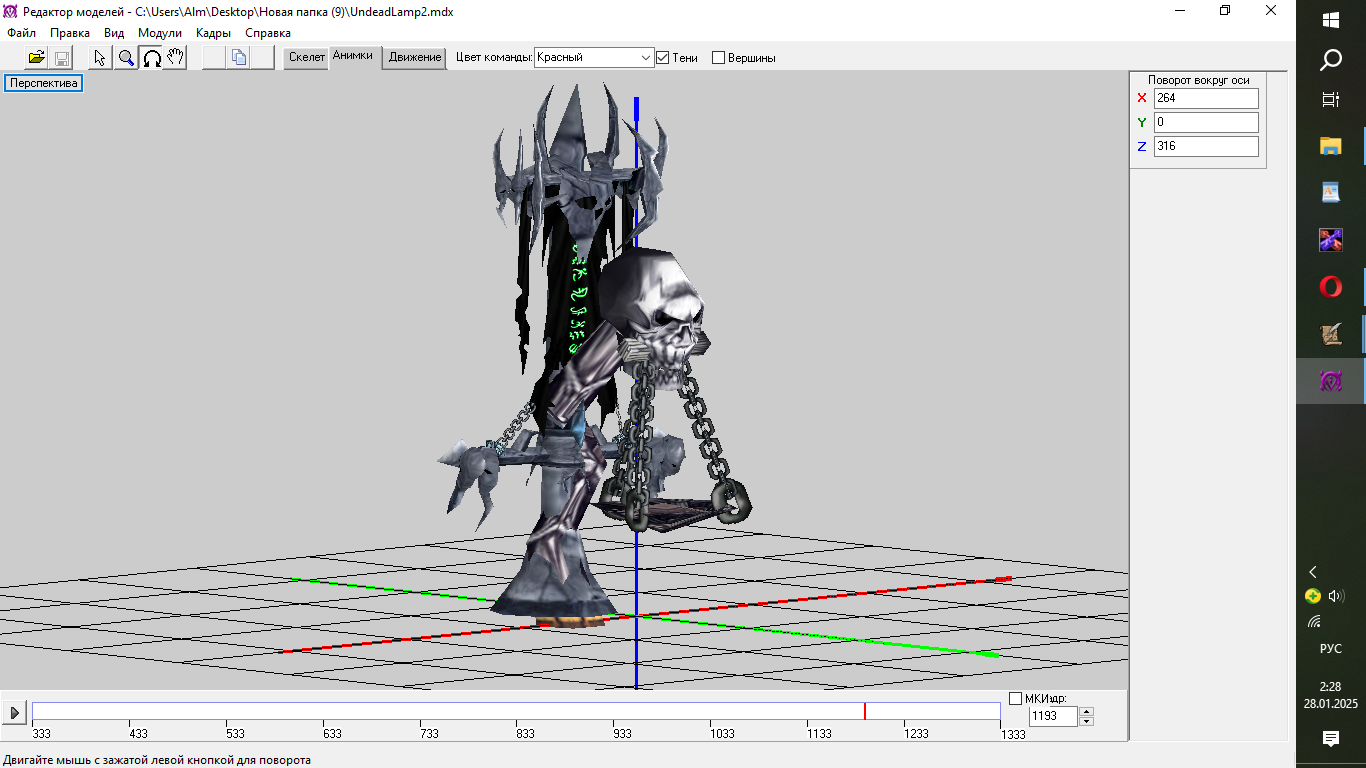The height and width of the screenshot is (768, 1366).
Task: Pick the hand pan tool
Action: (x=175, y=57)
